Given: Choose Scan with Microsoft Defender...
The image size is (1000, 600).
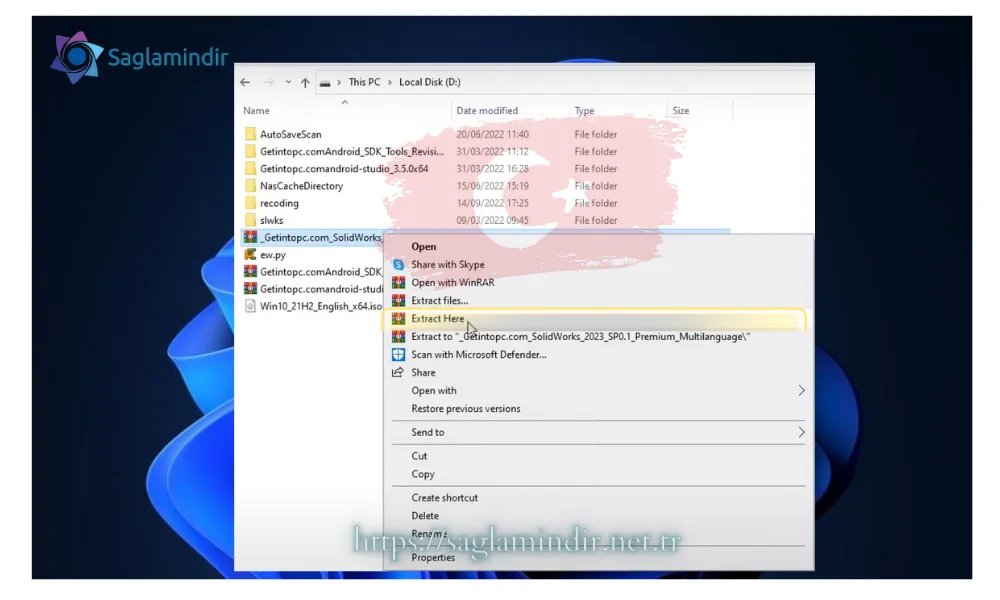Looking at the screenshot, I should [478, 355].
